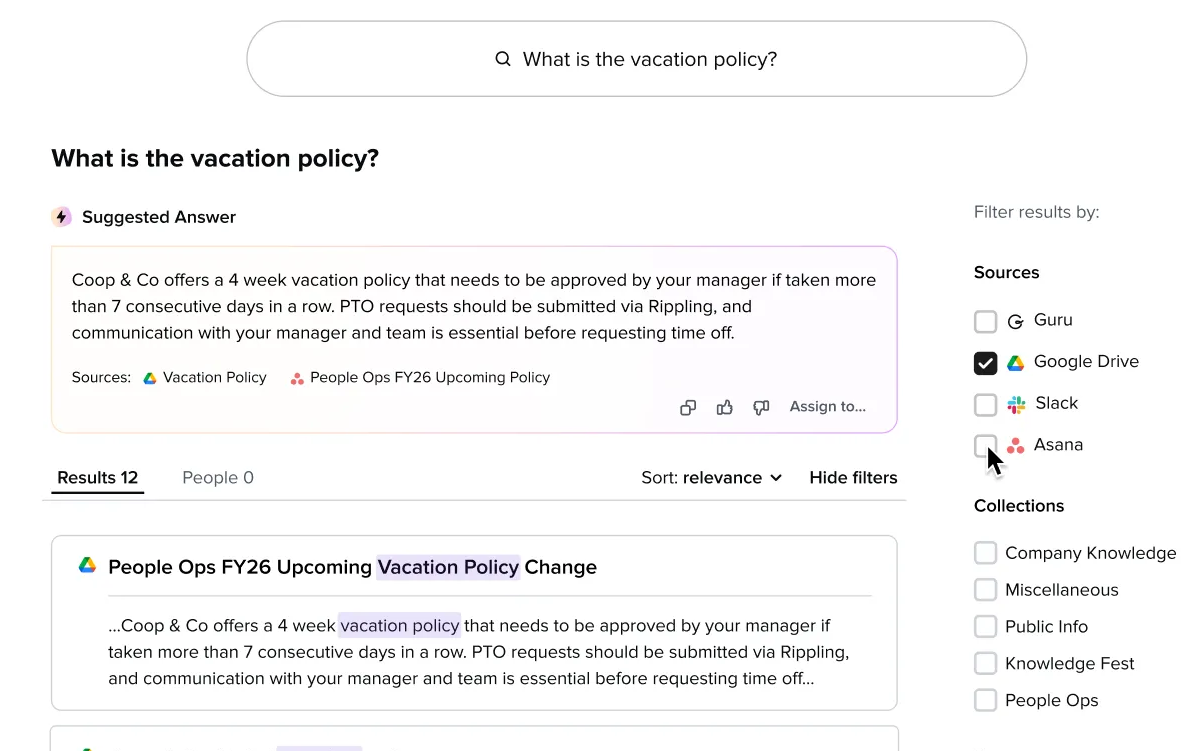Click the Collections heading
The height and width of the screenshot is (751, 1182).
[x=1018, y=506]
